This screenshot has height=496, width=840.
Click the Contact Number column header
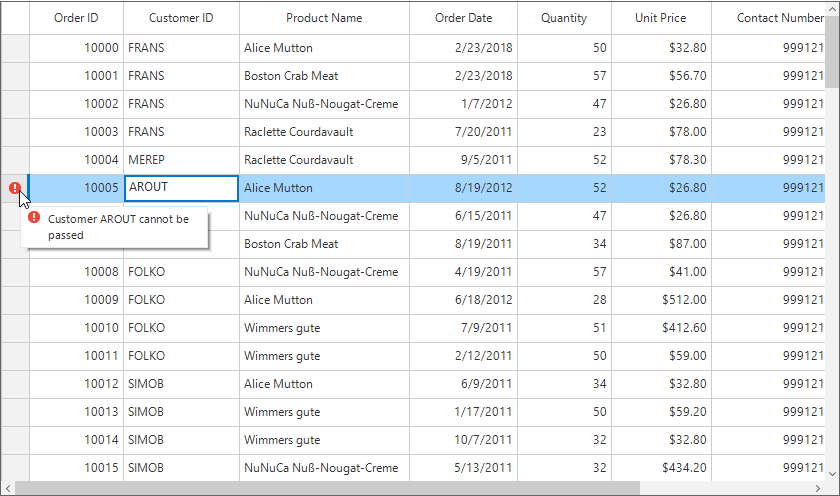click(769, 18)
